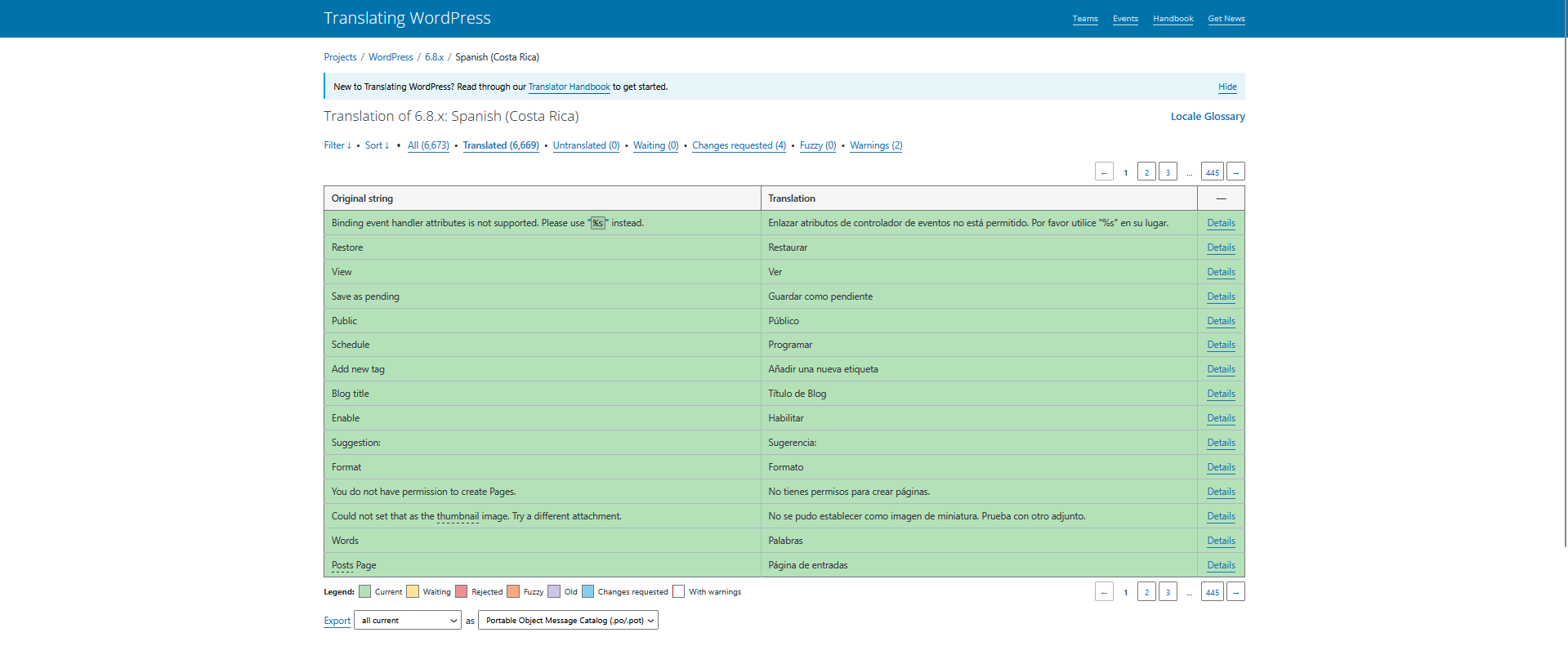This screenshot has width=1568, height=646.
Task: Click the Export link
Action: tap(337, 621)
